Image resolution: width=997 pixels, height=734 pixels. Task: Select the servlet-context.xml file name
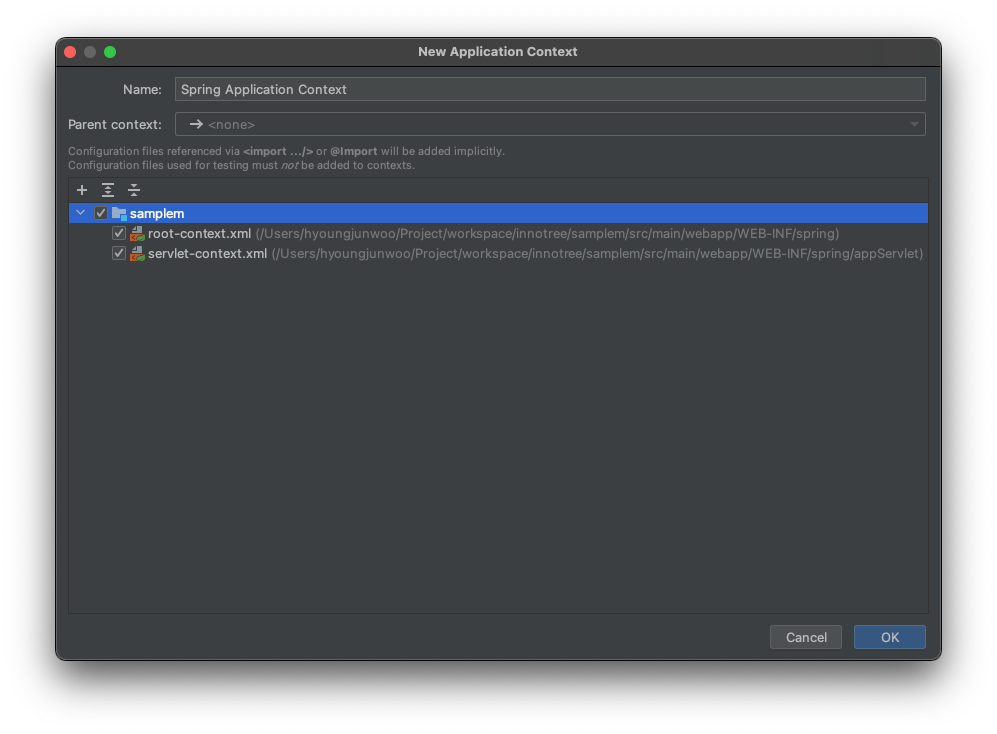[x=207, y=254]
